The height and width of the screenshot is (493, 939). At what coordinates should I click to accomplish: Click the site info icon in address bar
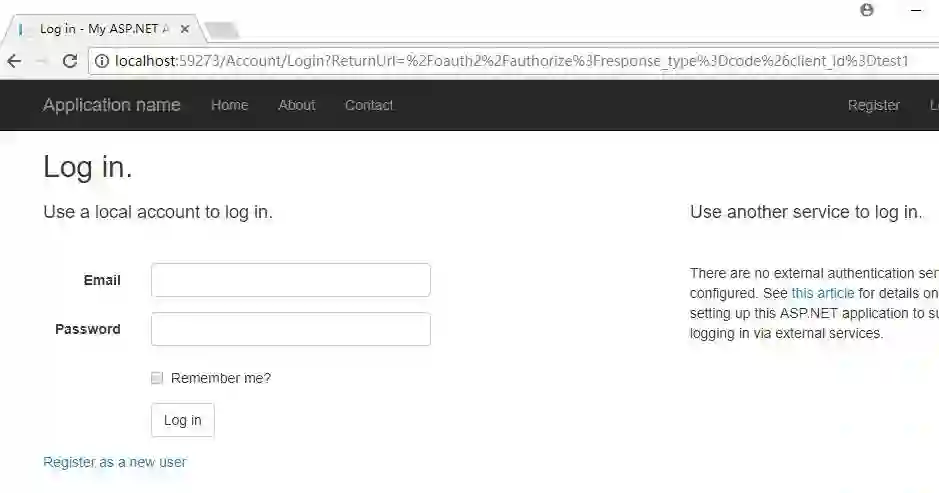click(x=101, y=61)
